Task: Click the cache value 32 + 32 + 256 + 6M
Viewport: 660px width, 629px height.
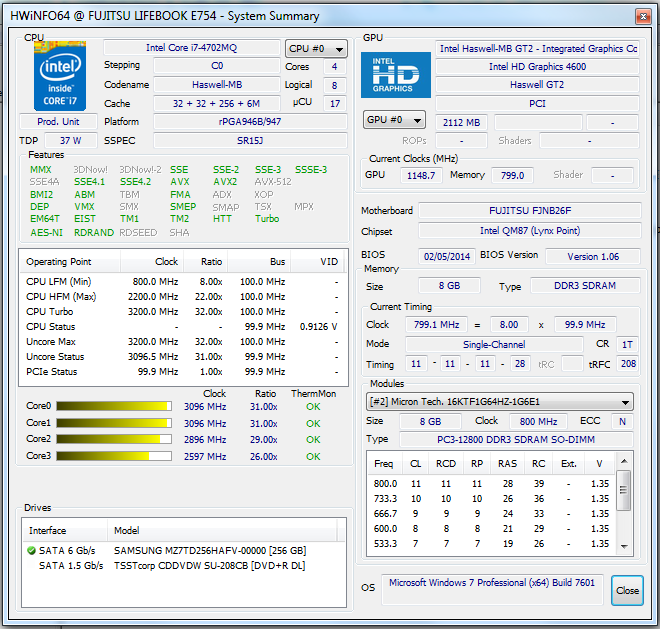Action: point(217,104)
